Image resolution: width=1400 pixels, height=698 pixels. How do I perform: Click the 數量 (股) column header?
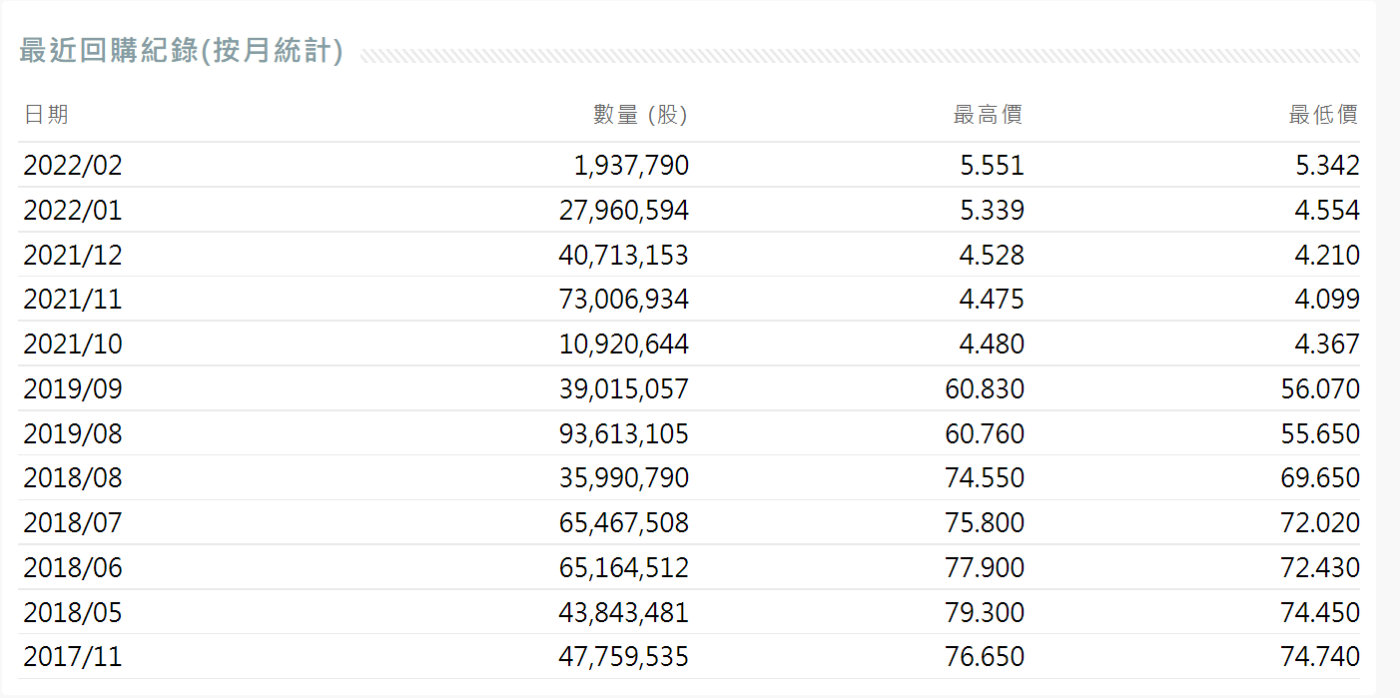tap(640, 115)
